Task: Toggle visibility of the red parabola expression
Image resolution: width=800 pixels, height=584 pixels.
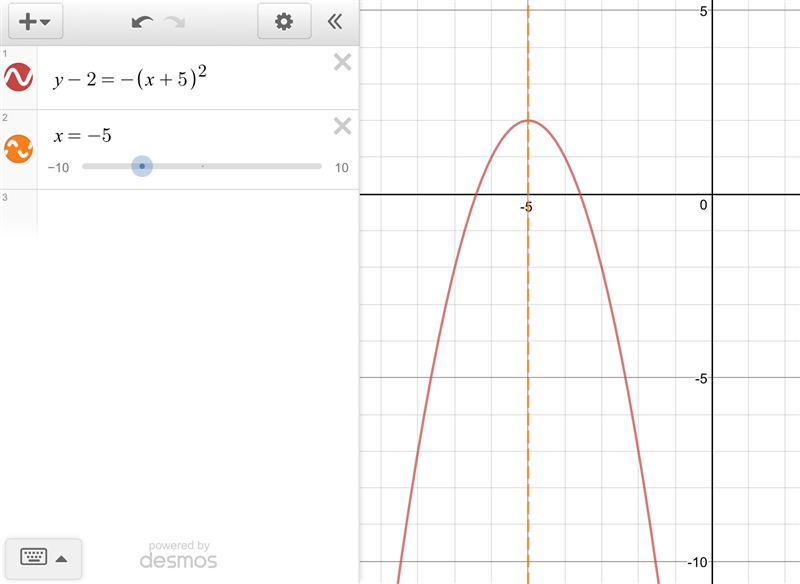Action: click(18, 77)
